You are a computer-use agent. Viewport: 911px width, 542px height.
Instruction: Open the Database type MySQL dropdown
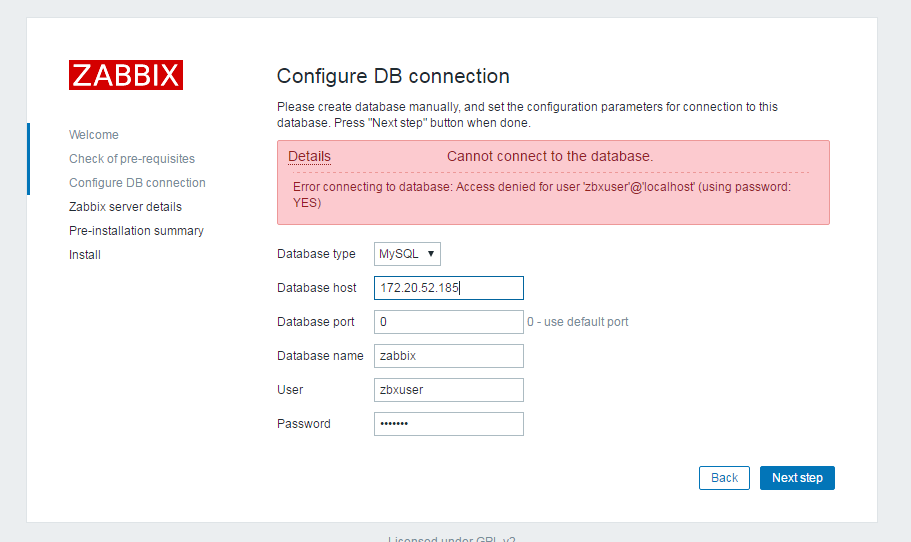pos(407,254)
